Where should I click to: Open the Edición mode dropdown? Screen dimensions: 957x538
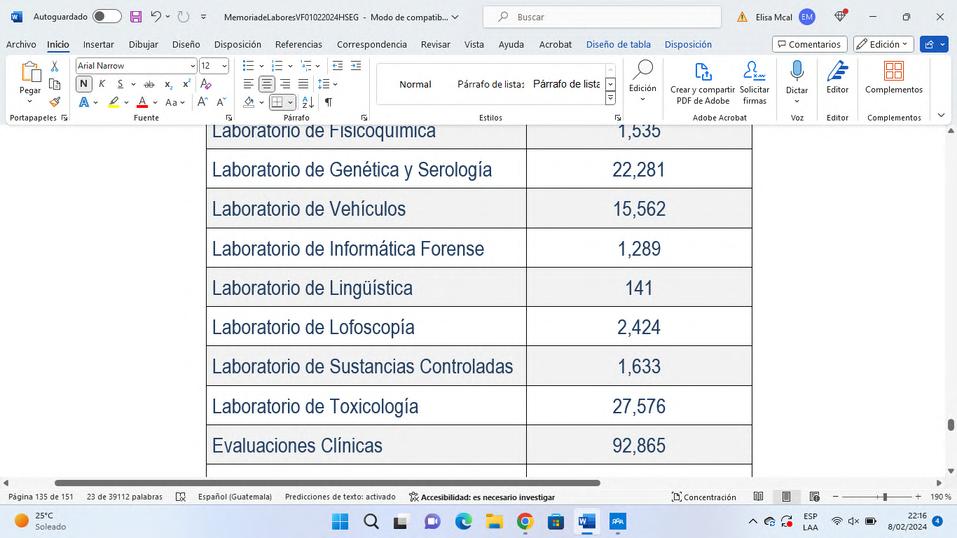coord(883,44)
